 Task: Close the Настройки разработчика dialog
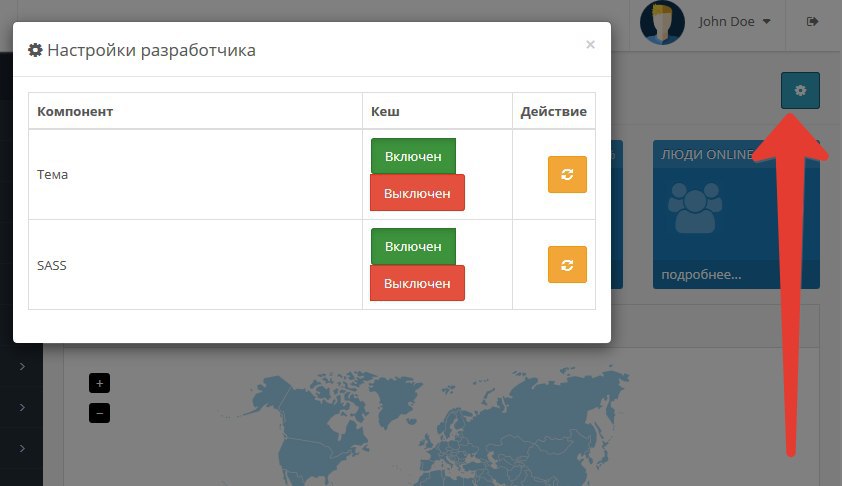(590, 45)
